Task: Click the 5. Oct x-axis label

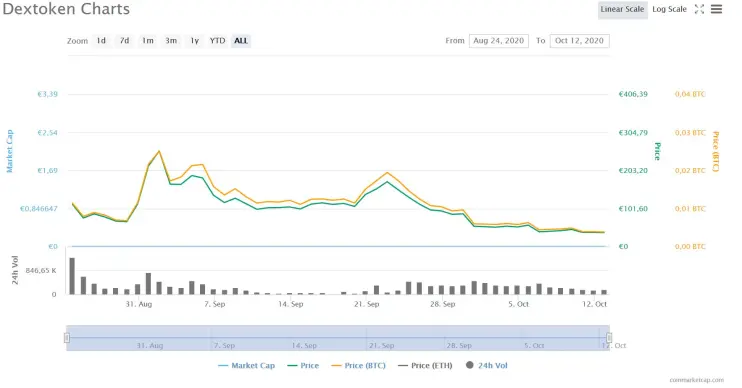Action: pos(519,304)
